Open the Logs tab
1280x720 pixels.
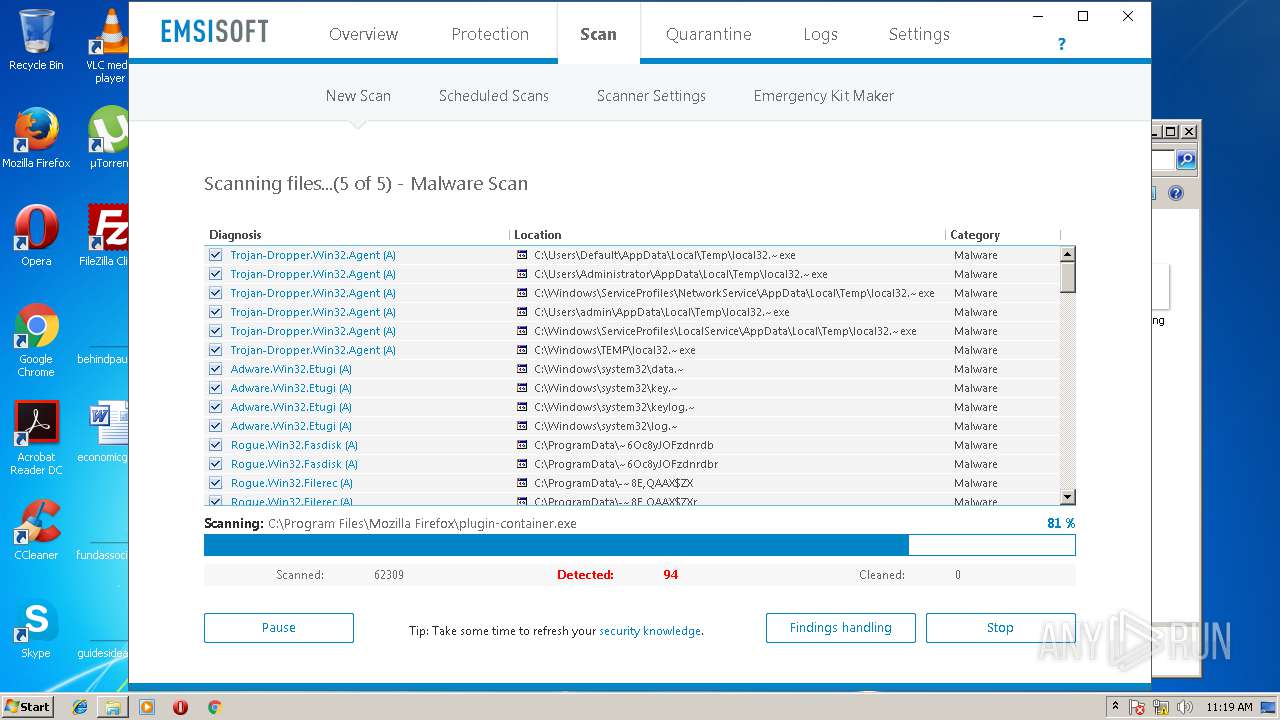[820, 34]
